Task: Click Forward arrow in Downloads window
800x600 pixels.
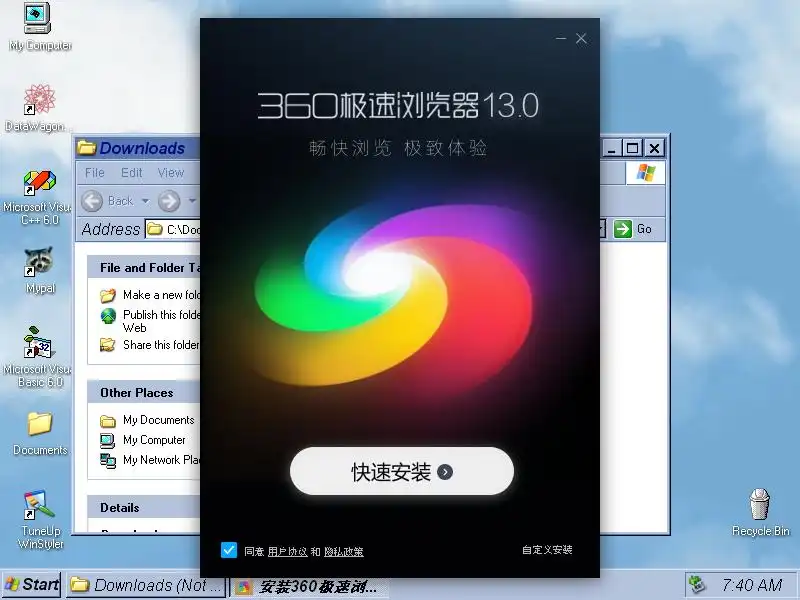Action: point(169,201)
